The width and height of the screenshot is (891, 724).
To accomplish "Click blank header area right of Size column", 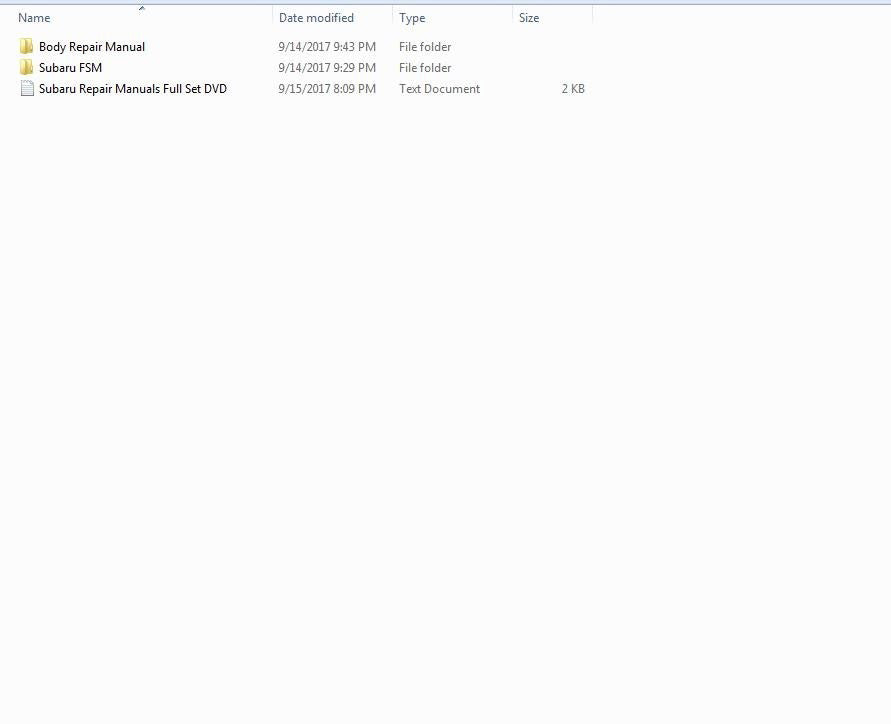I will point(740,18).
